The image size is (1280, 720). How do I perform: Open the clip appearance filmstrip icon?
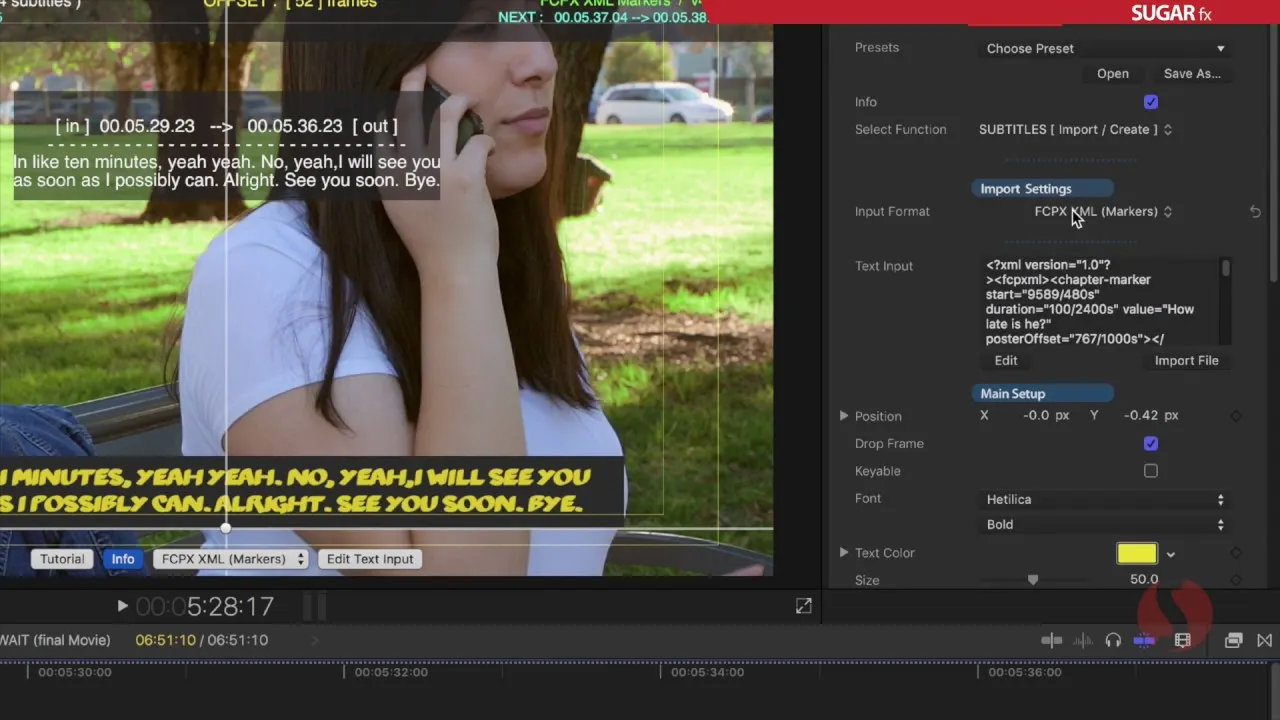[1183, 640]
